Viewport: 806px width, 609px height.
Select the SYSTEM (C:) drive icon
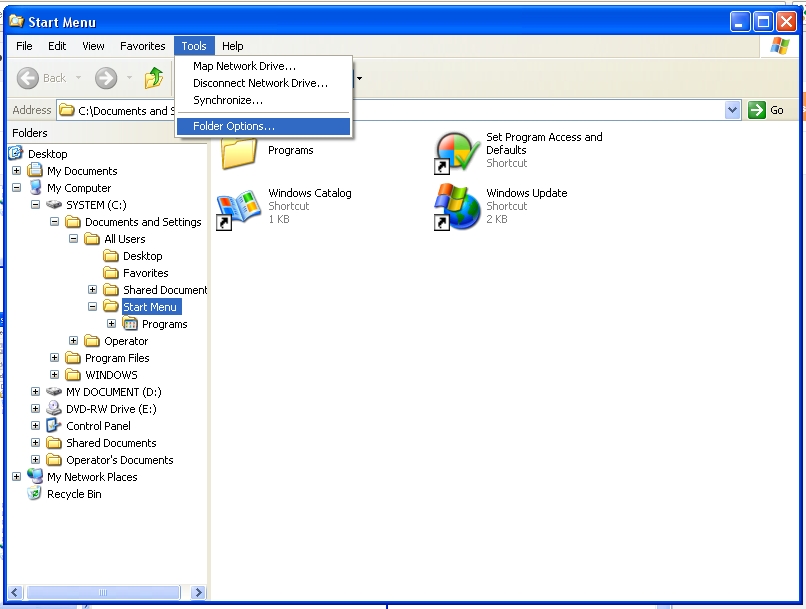point(54,205)
